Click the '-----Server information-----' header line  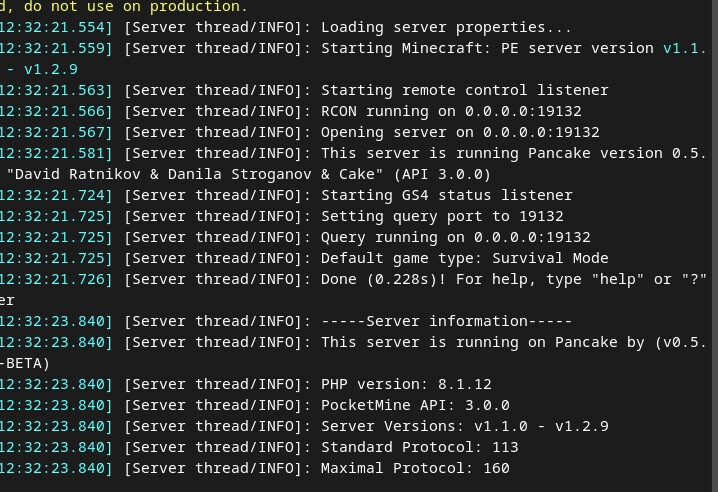pyautogui.click(x=446, y=322)
